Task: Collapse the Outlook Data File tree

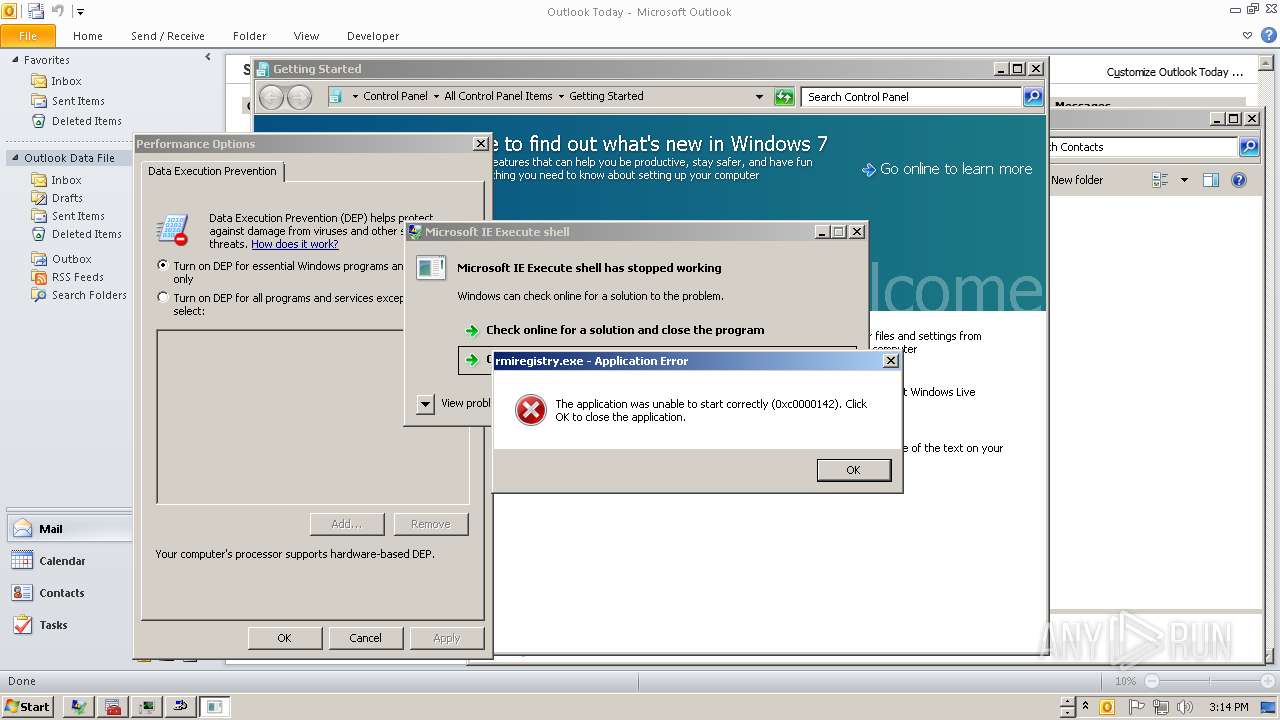Action: click(15, 158)
